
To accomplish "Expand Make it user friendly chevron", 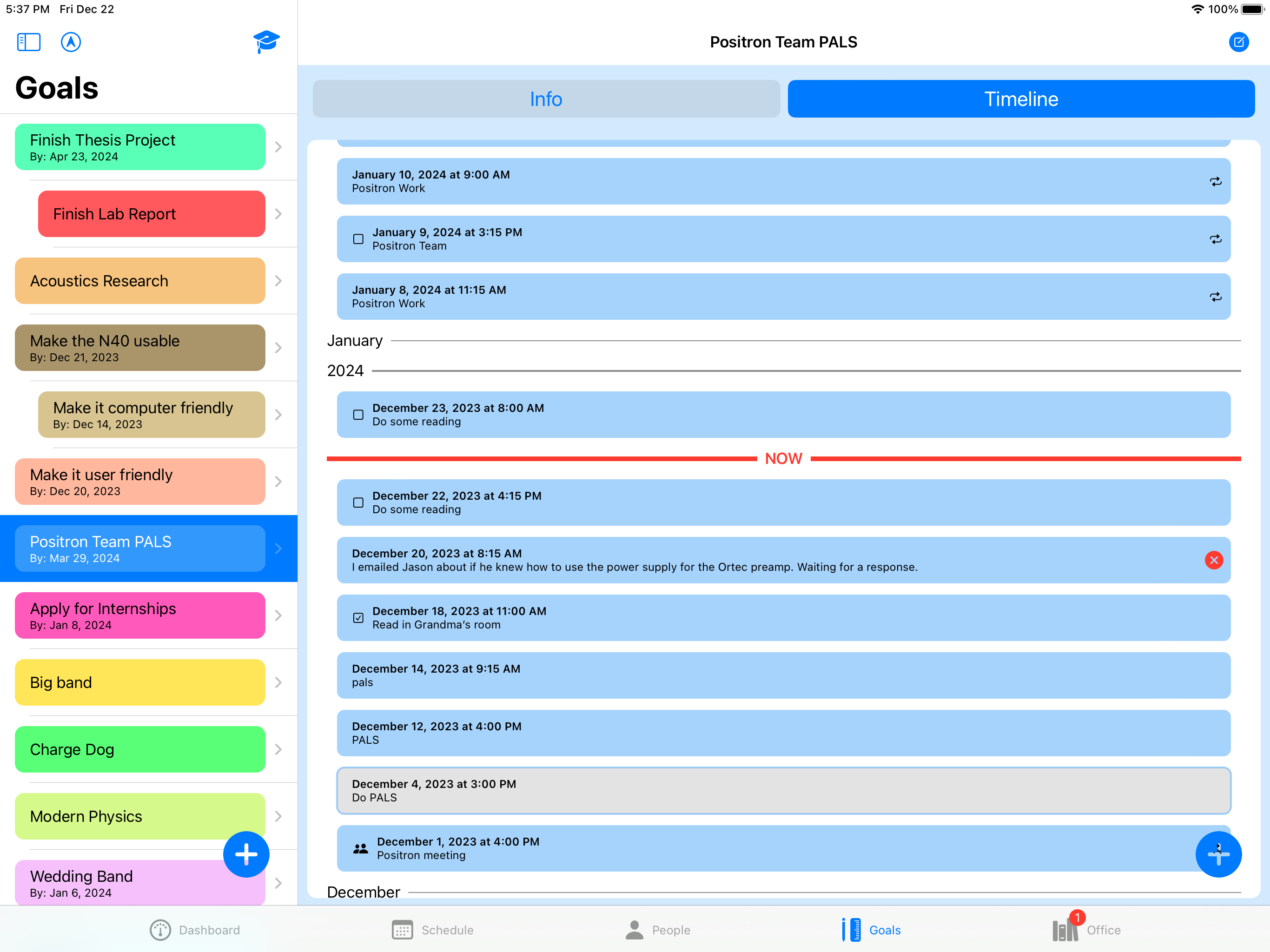I will click(278, 482).
